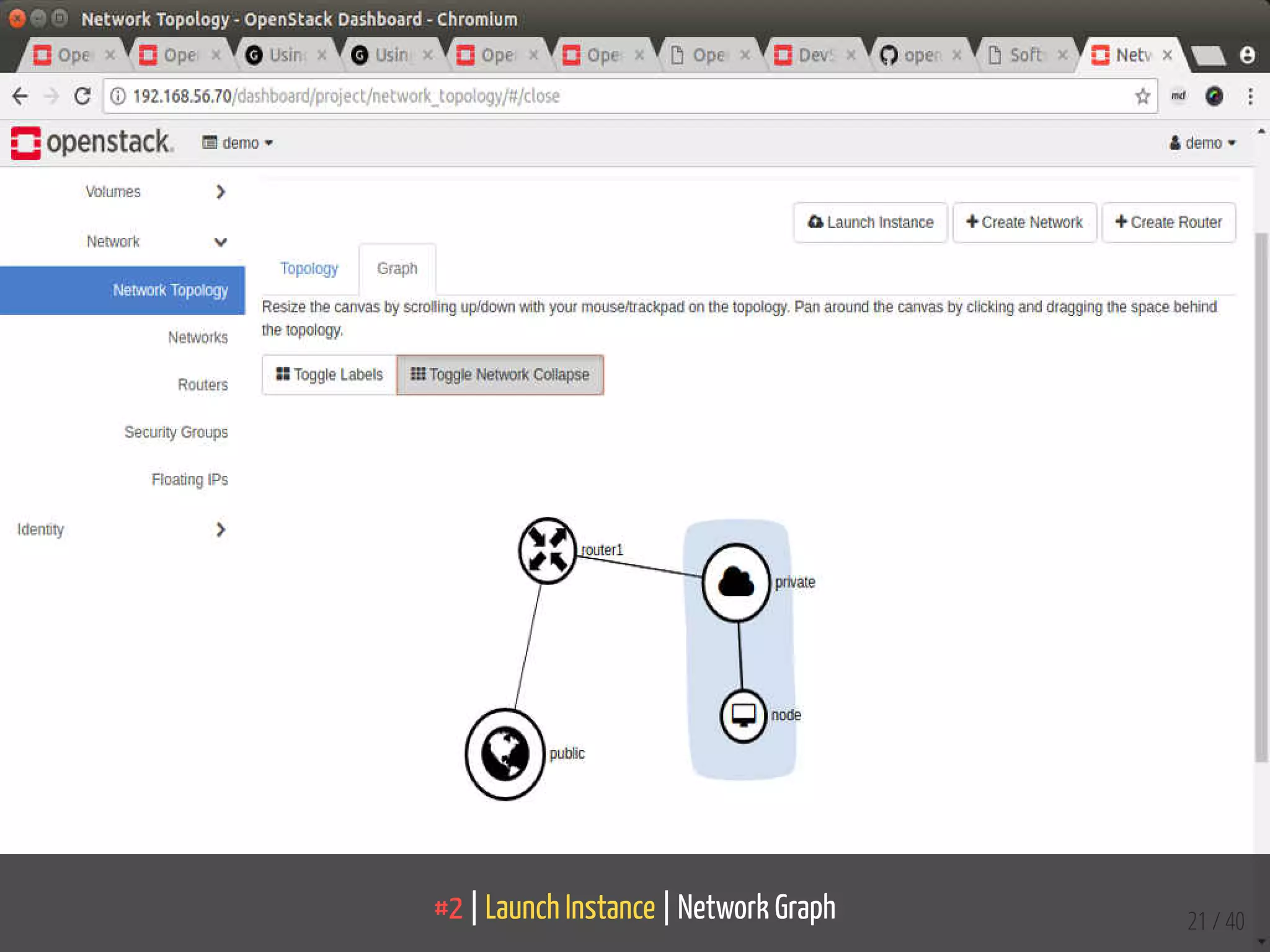
Task: Bookmark page with the star icon
Action: click(1142, 96)
